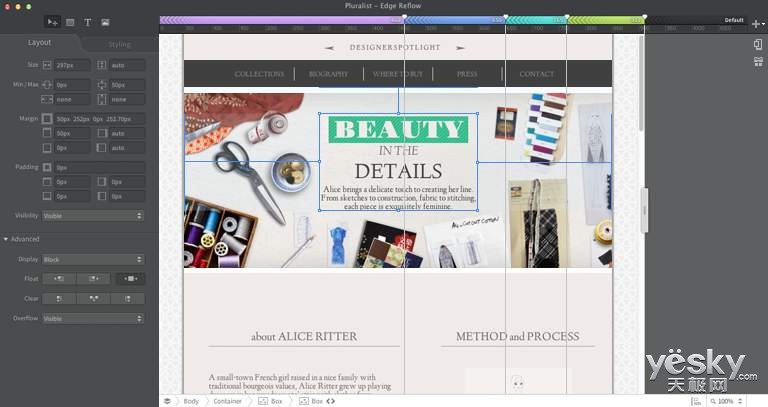The height and width of the screenshot is (407, 768).
Task: Add a new breakpoint with plus button
Action: (757, 23)
